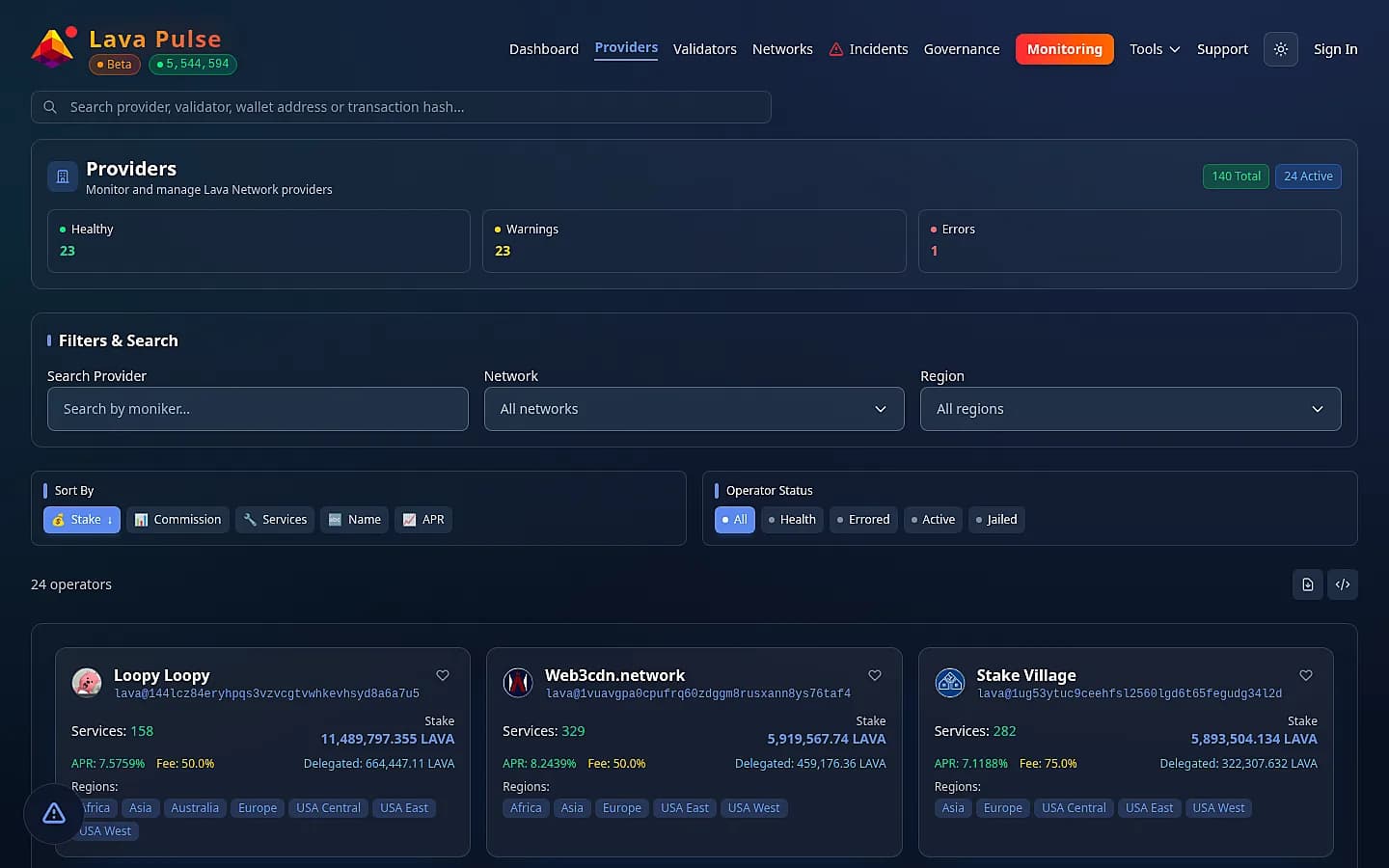Image resolution: width=1389 pixels, height=868 pixels.
Task: Export operators with file icon button
Action: [1308, 584]
